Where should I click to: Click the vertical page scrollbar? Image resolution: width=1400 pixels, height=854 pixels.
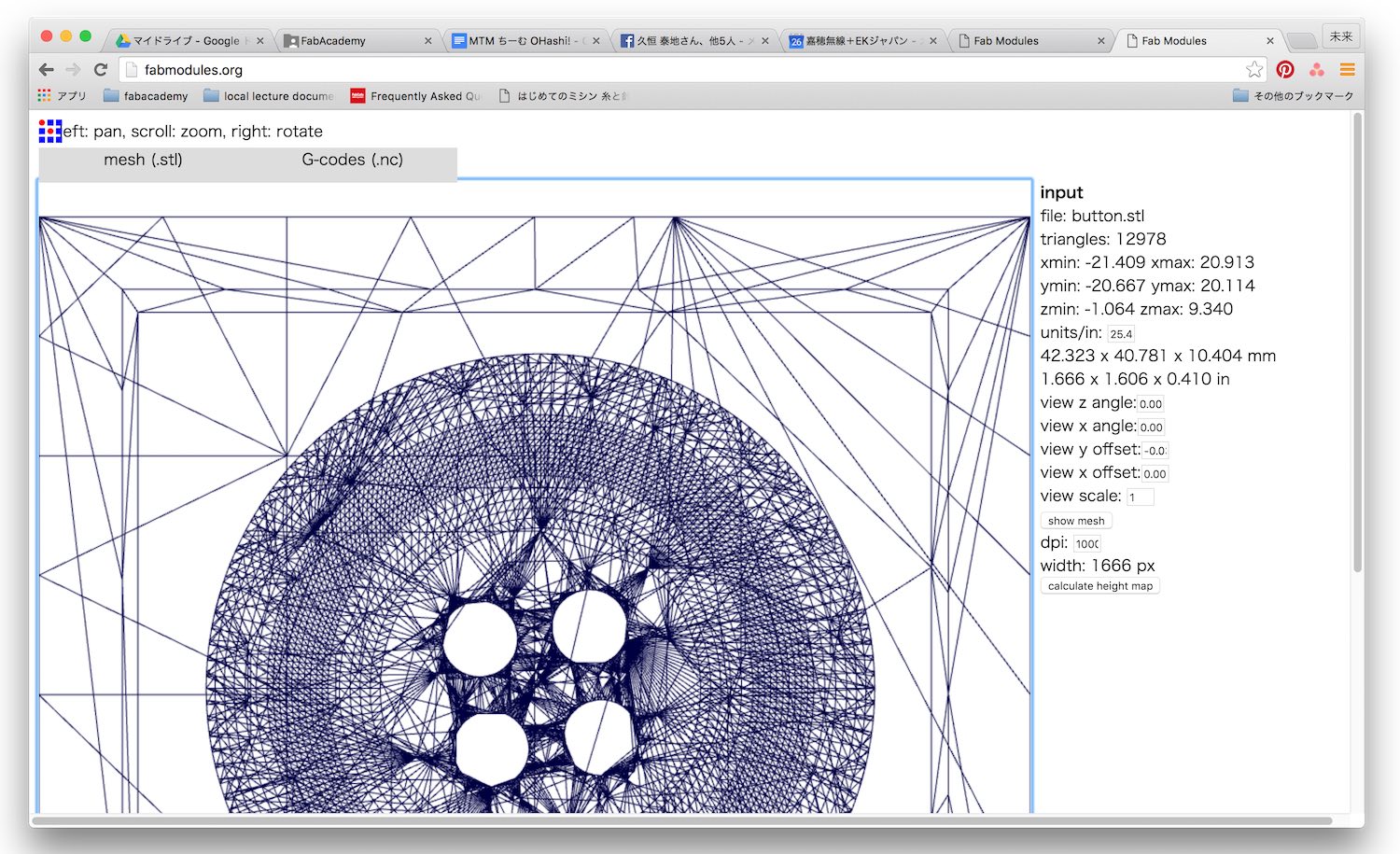click(x=1358, y=341)
